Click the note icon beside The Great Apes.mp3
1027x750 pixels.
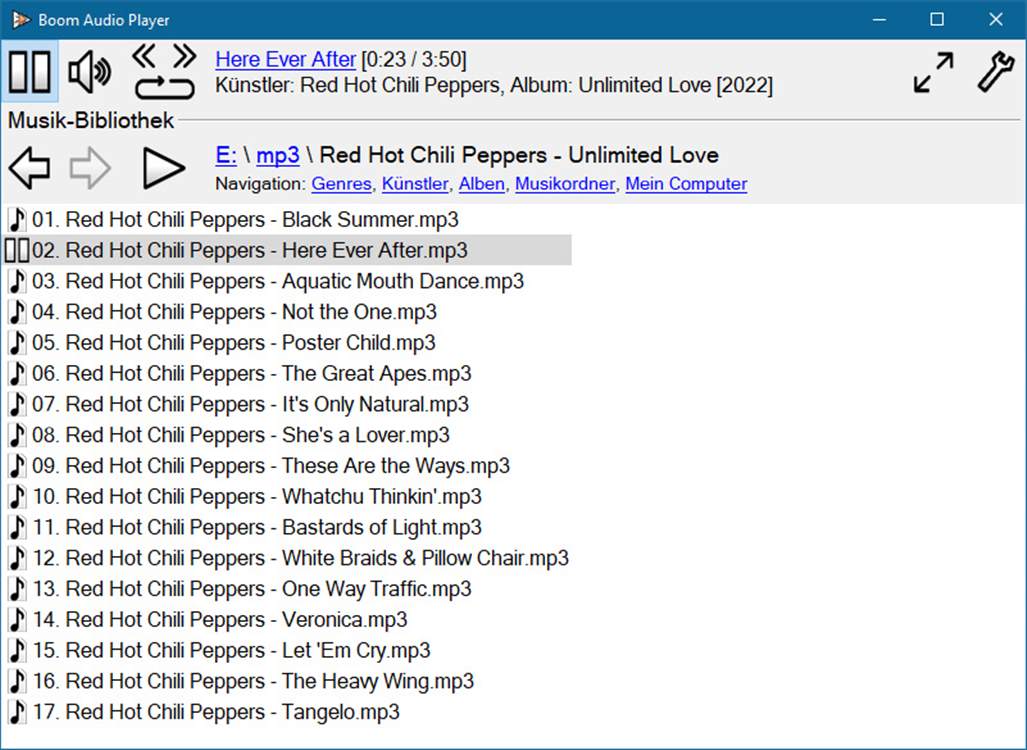pyautogui.click(x=18, y=373)
